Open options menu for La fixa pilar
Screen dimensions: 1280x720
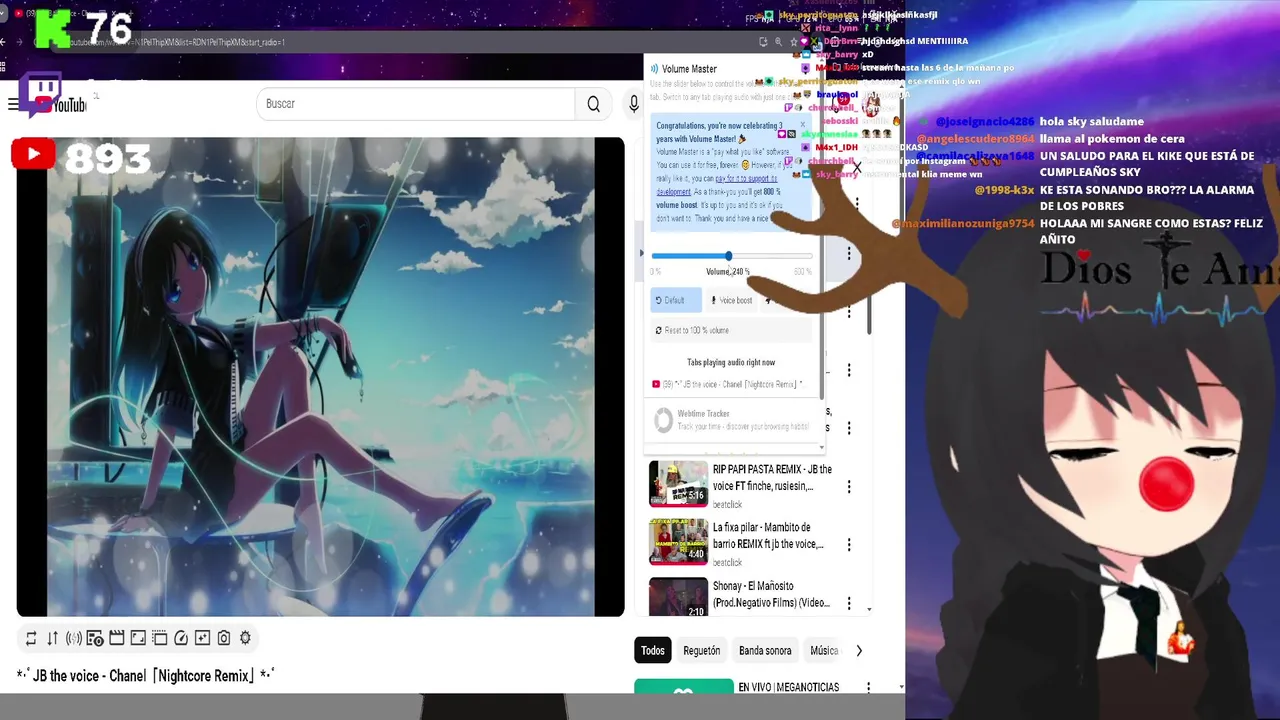tap(849, 545)
